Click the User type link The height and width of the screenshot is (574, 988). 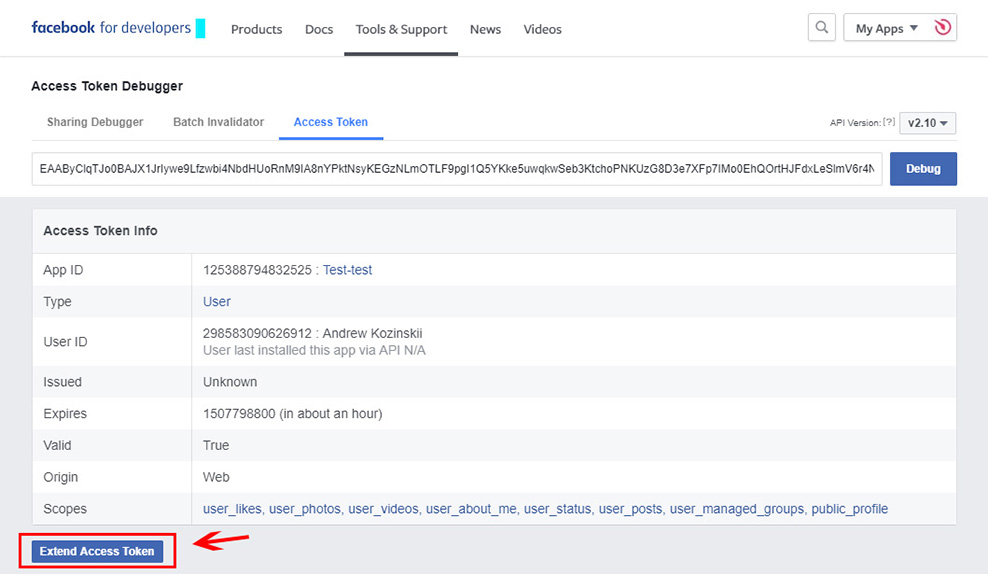(x=217, y=302)
